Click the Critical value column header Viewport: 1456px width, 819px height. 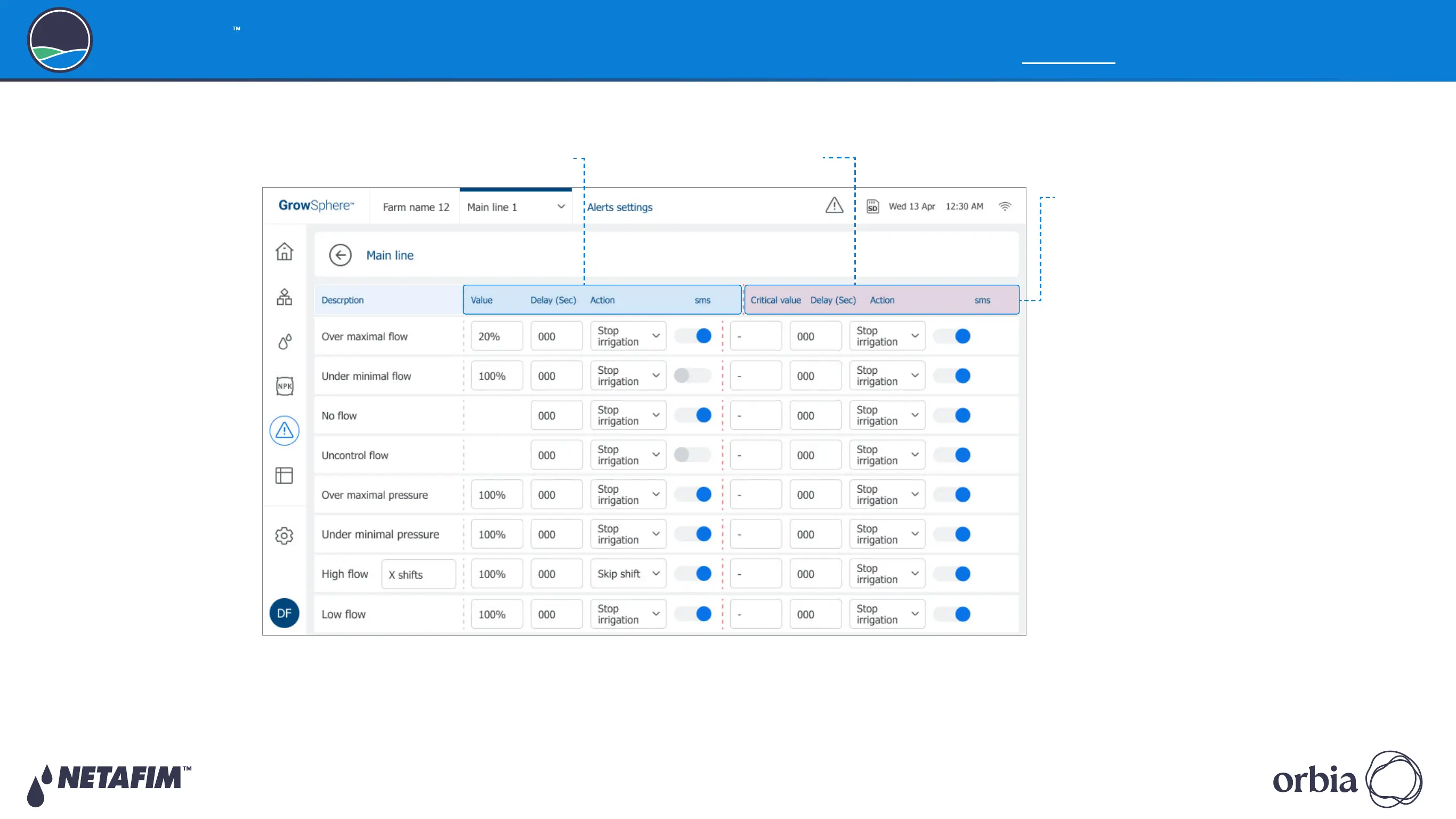click(775, 300)
